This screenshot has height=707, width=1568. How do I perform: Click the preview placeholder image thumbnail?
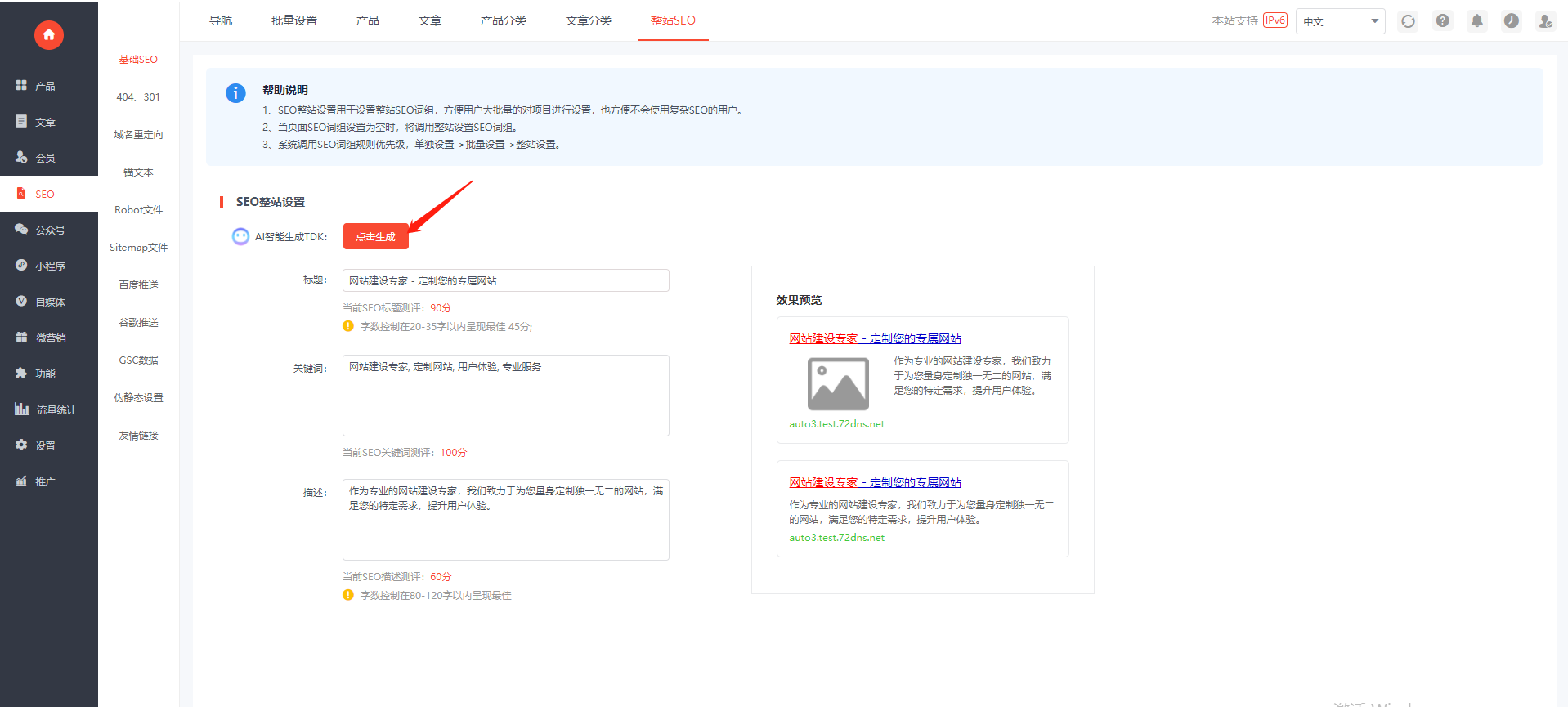point(838,383)
